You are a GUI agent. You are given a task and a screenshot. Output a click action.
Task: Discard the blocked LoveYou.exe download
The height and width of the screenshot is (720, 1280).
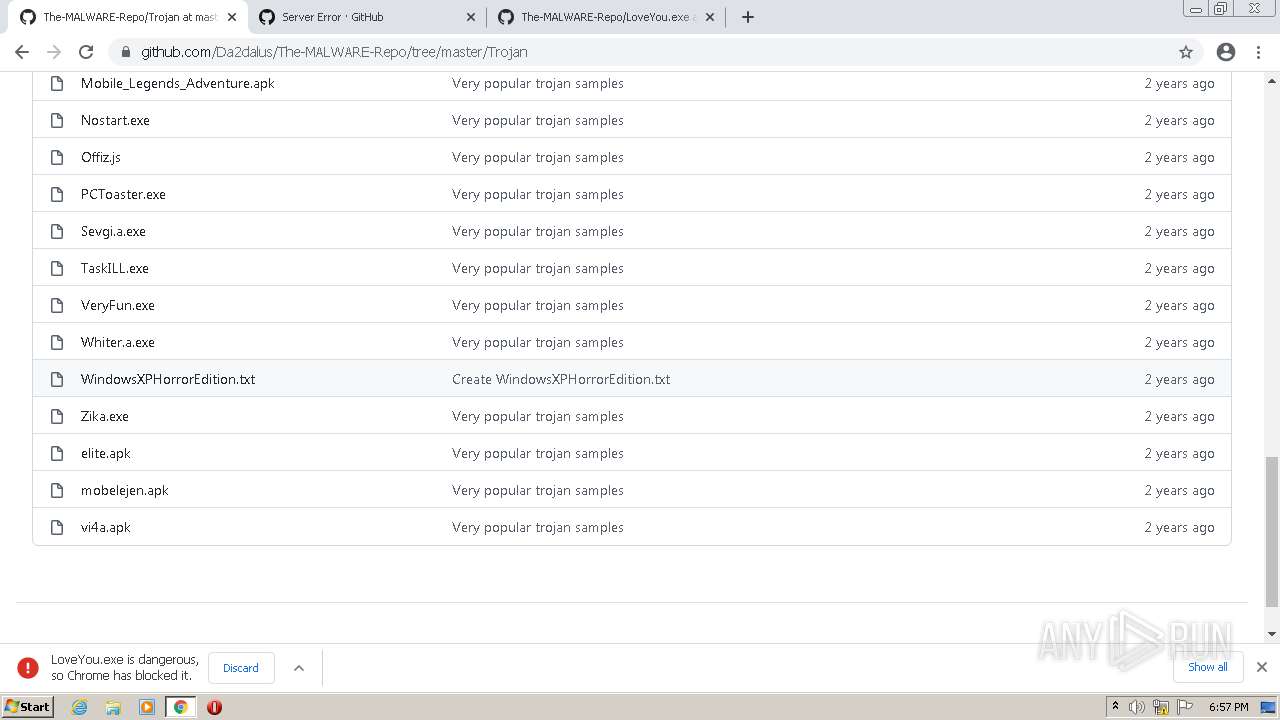(241, 668)
